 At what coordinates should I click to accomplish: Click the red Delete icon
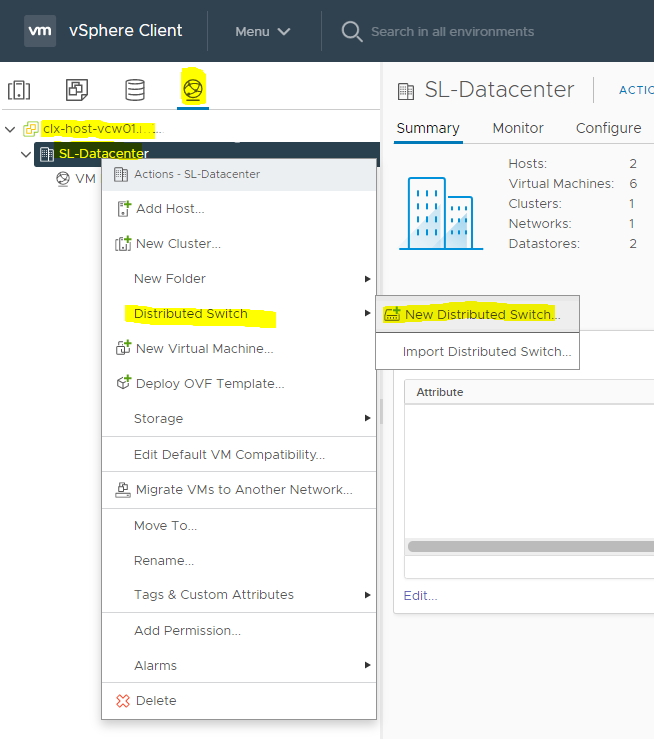pyautogui.click(x=123, y=701)
